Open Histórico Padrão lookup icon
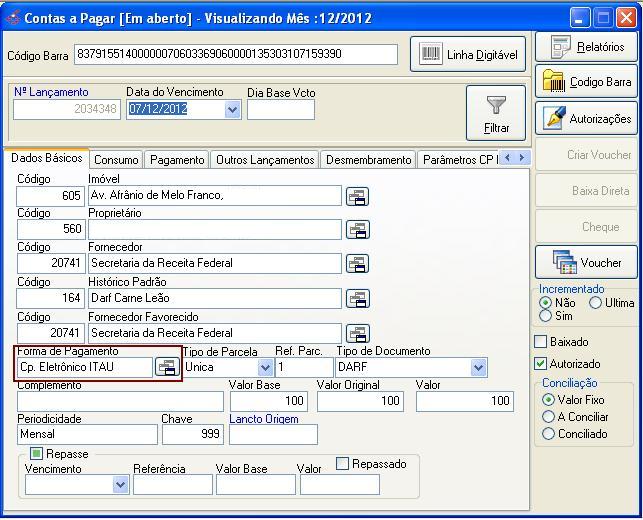This screenshot has height=520, width=643. 357,299
